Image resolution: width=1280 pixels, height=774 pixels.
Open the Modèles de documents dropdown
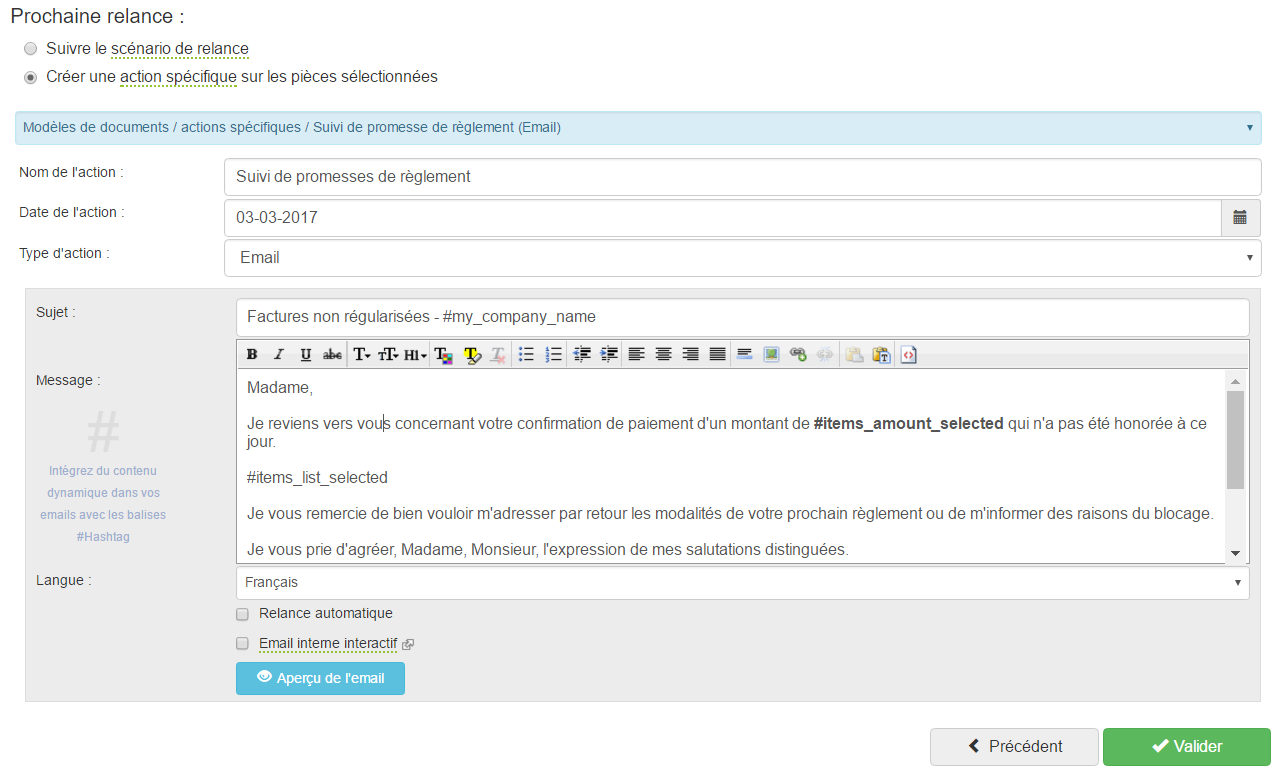click(x=638, y=128)
